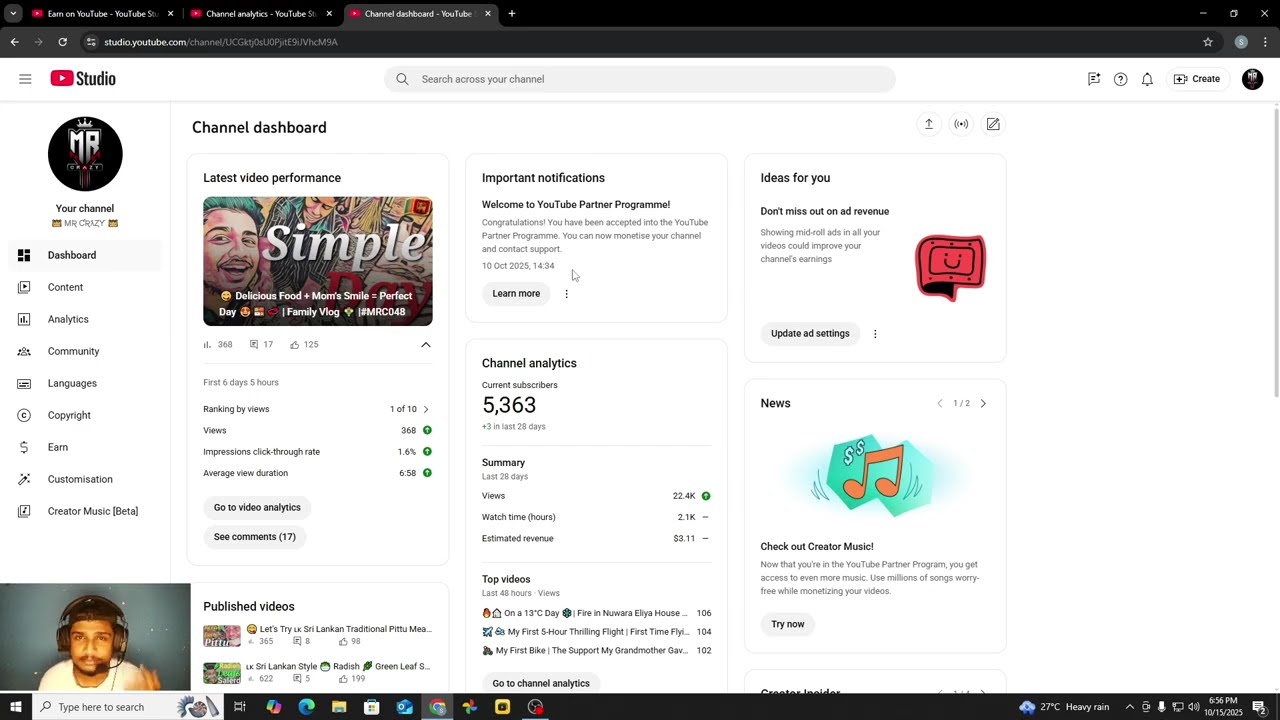Image resolution: width=1280 pixels, height=720 pixels.
Task: Click Learn more on the partner notification
Action: [516, 294]
